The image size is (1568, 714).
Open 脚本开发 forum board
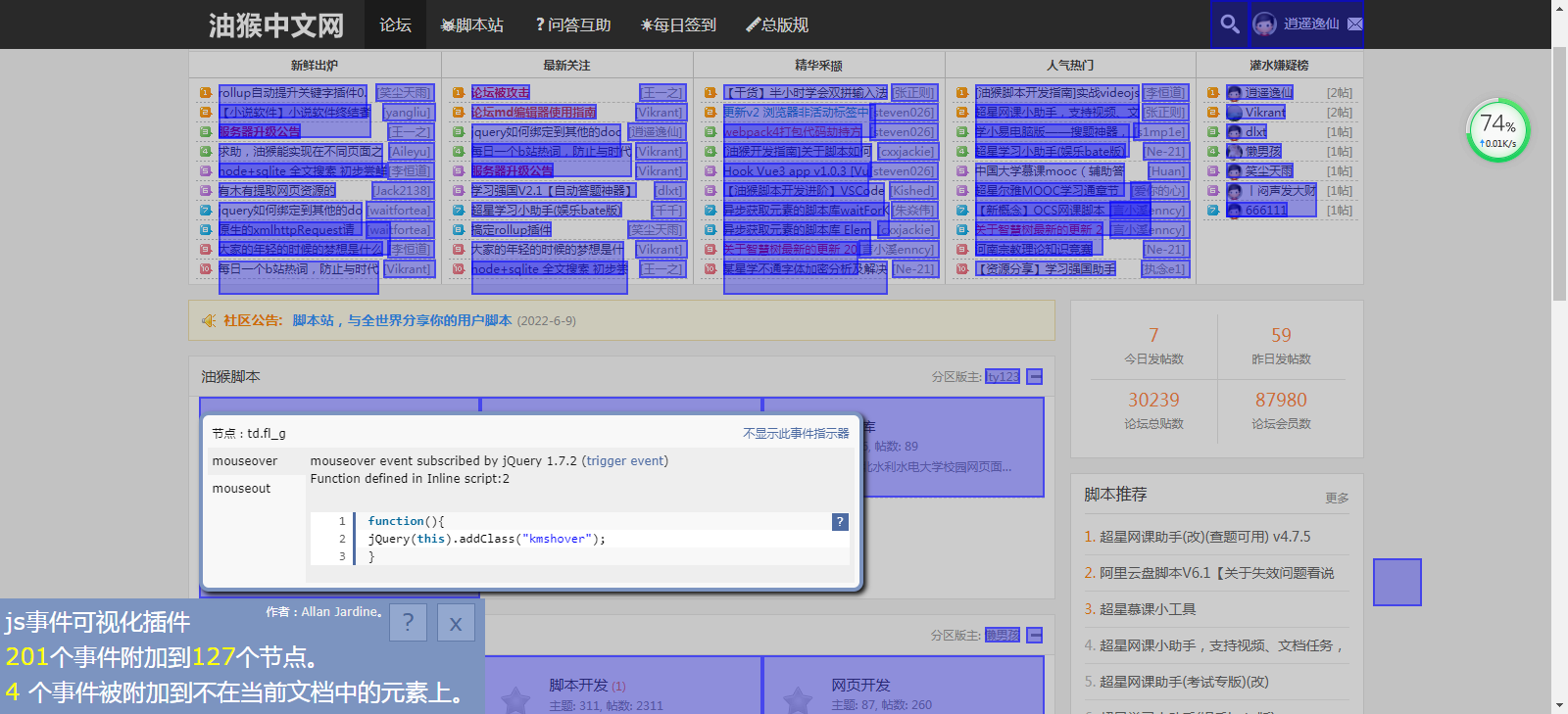(x=578, y=685)
